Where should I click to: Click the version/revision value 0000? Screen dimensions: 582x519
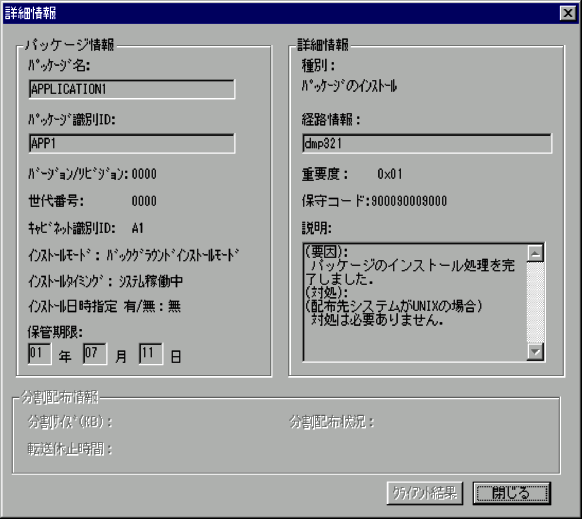click(x=144, y=174)
